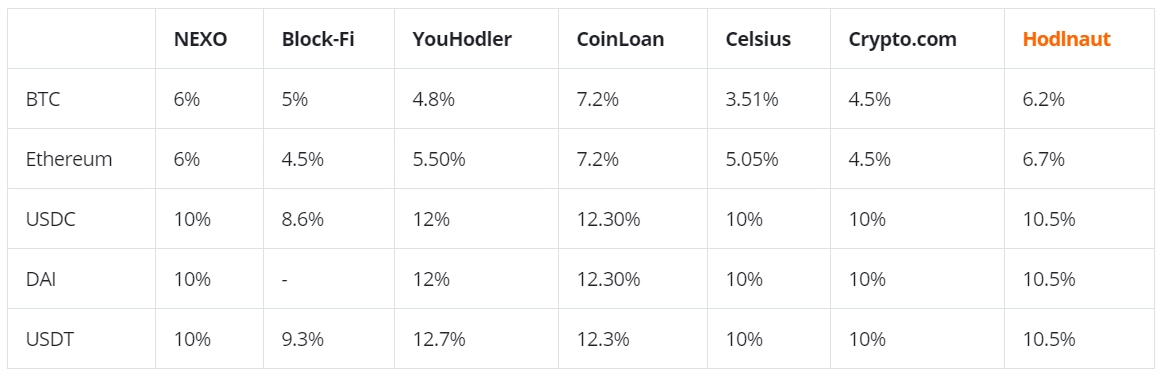
Task: Select the USDC row label
Action: (51, 219)
